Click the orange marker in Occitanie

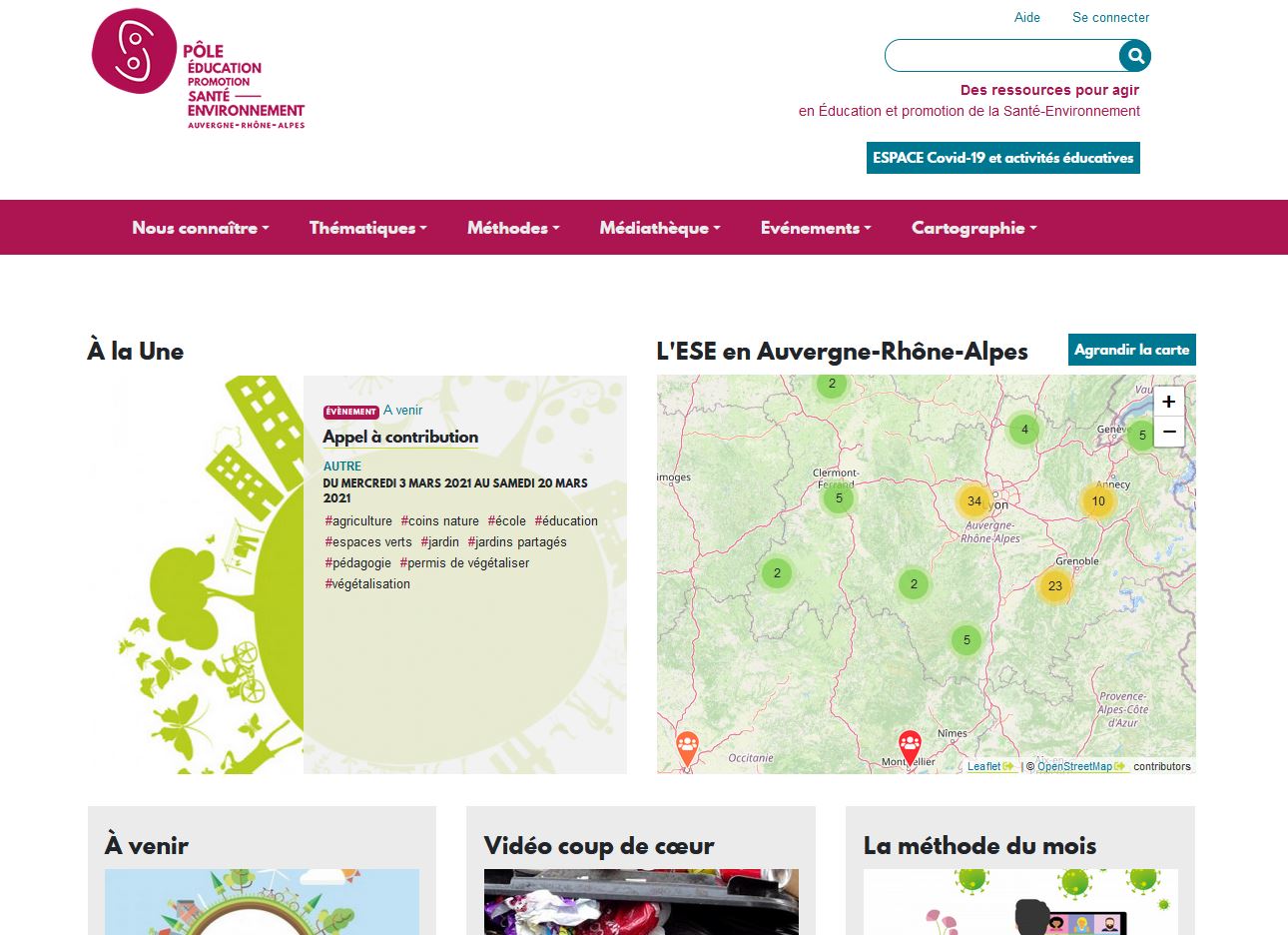tap(687, 748)
